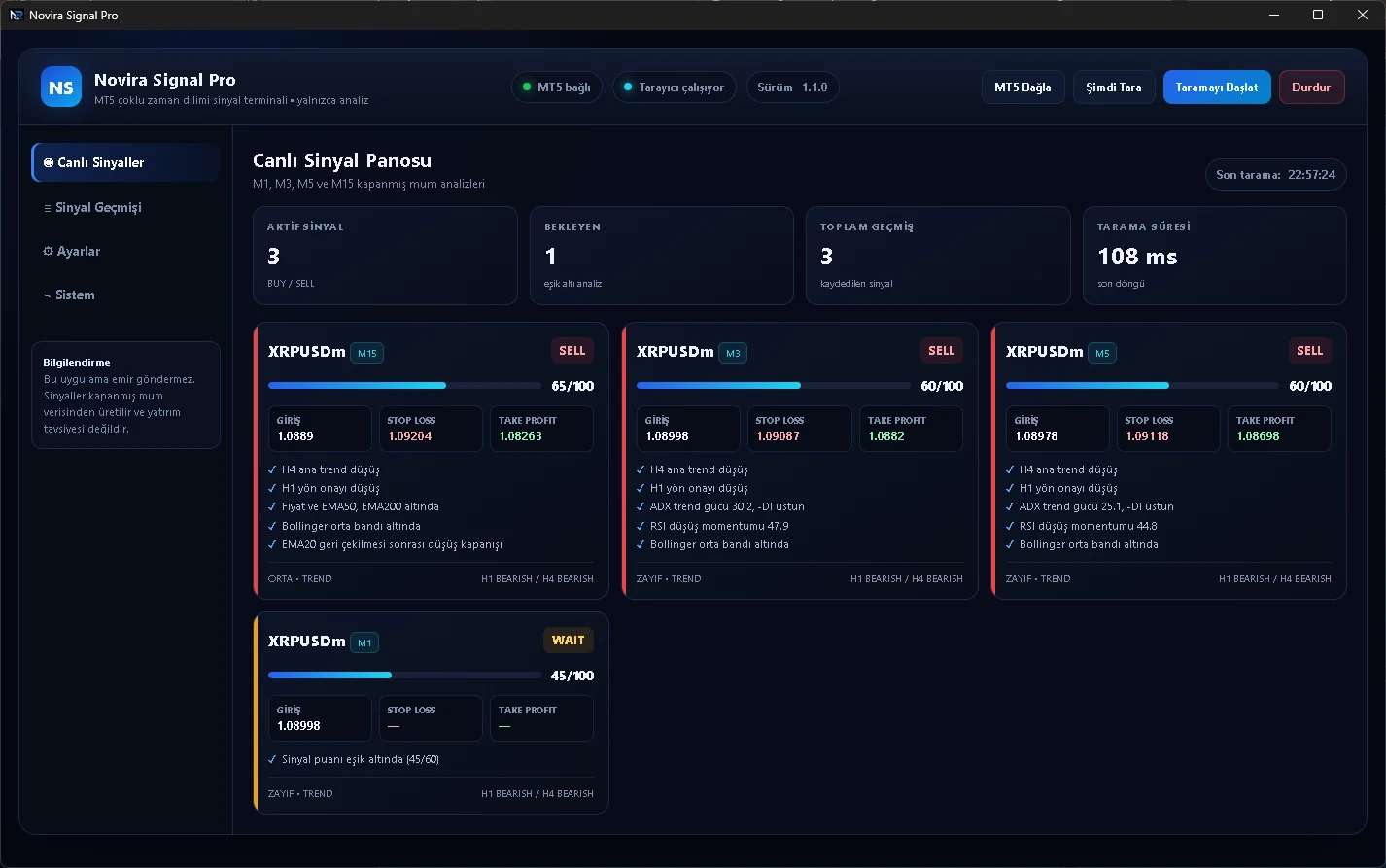Click the green MT5 bağlı status dot
The width and height of the screenshot is (1386, 868).
pos(527,87)
